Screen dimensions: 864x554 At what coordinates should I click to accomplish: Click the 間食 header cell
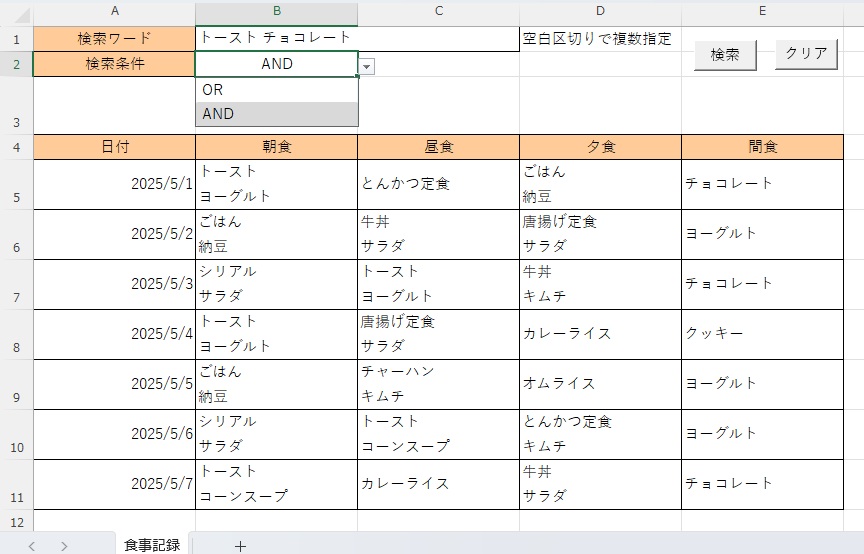click(x=763, y=147)
